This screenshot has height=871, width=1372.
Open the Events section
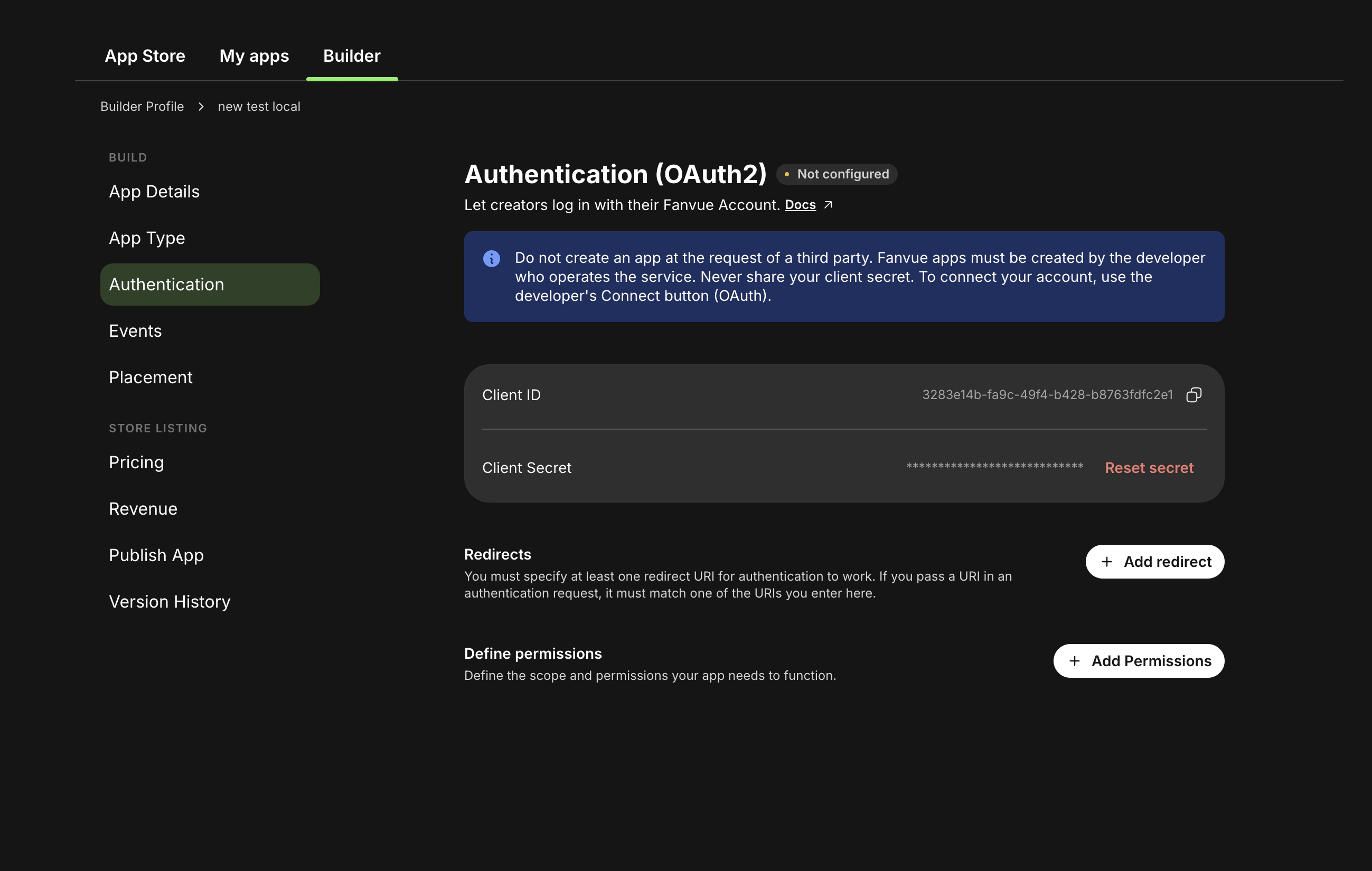210,331
